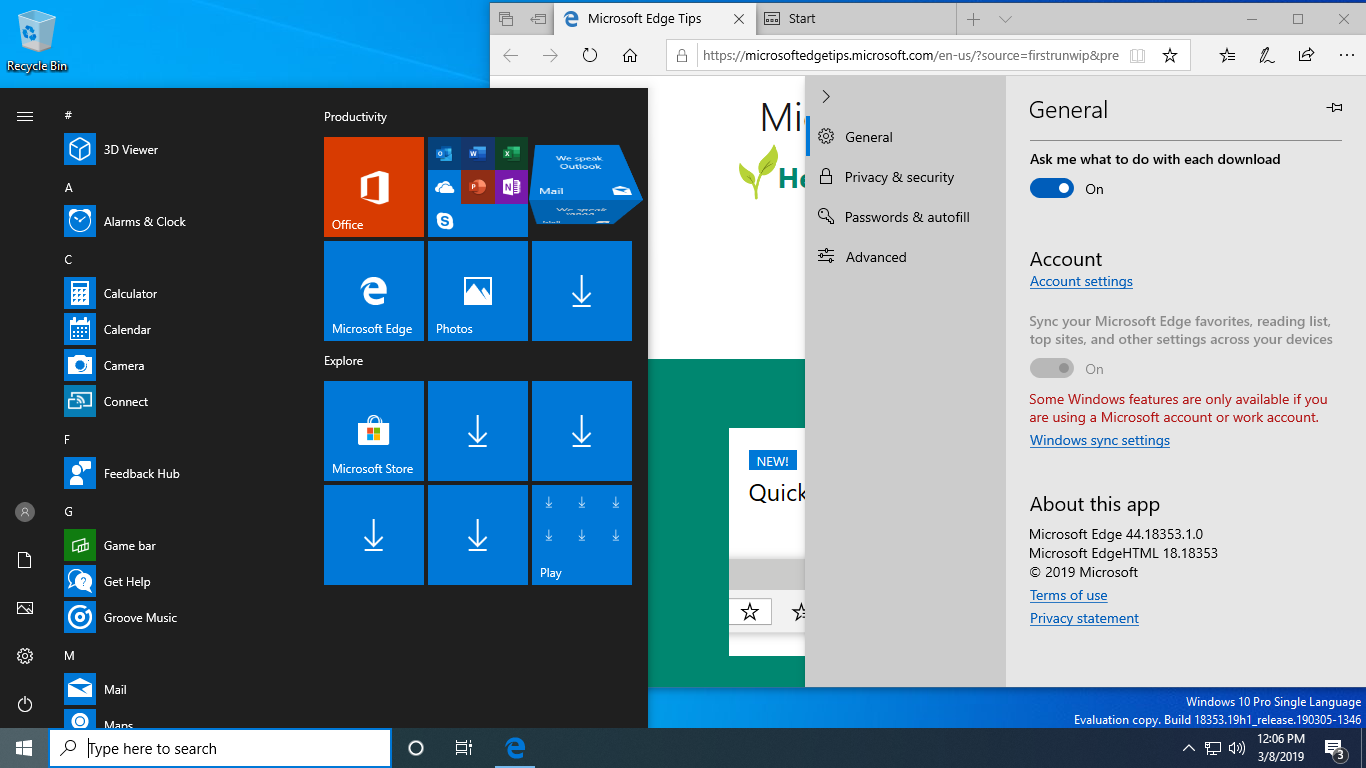Toggle the disabled sync favorites switch
This screenshot has height=768, width=1366.
click(1052, 369)
